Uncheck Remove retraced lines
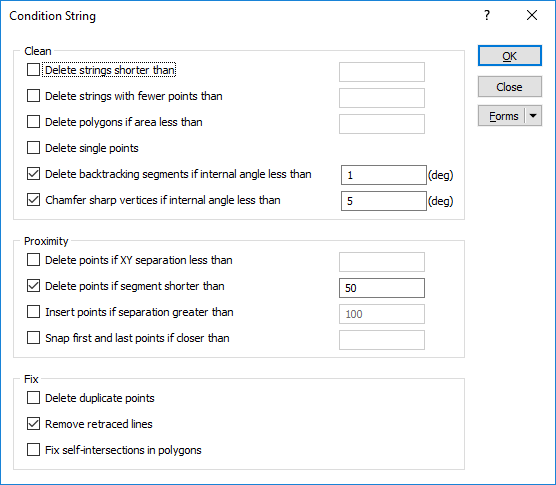The height and width of the screenshot is (485, 556). point(33,424)
